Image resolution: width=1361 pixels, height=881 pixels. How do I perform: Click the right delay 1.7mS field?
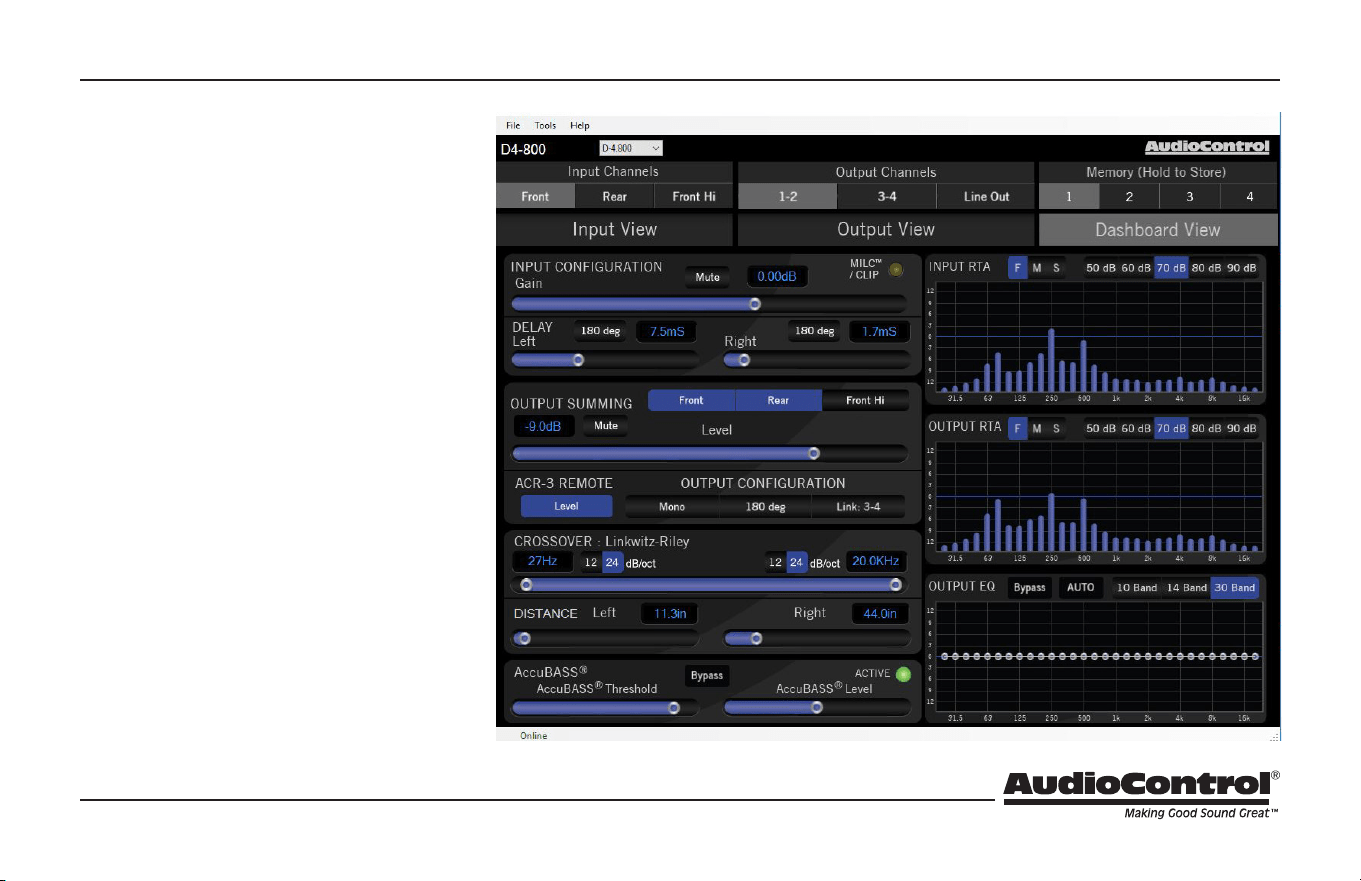pos(879,331)
